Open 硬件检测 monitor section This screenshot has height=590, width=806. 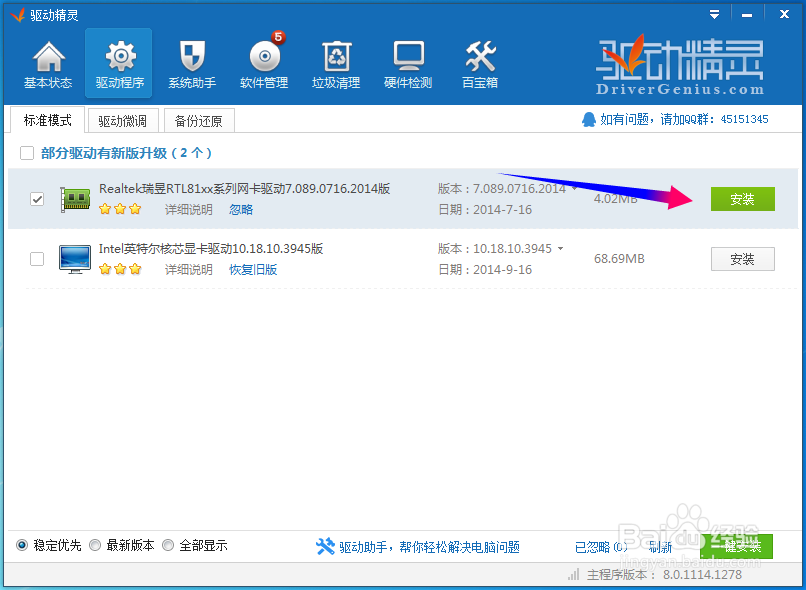coord(408,64)
